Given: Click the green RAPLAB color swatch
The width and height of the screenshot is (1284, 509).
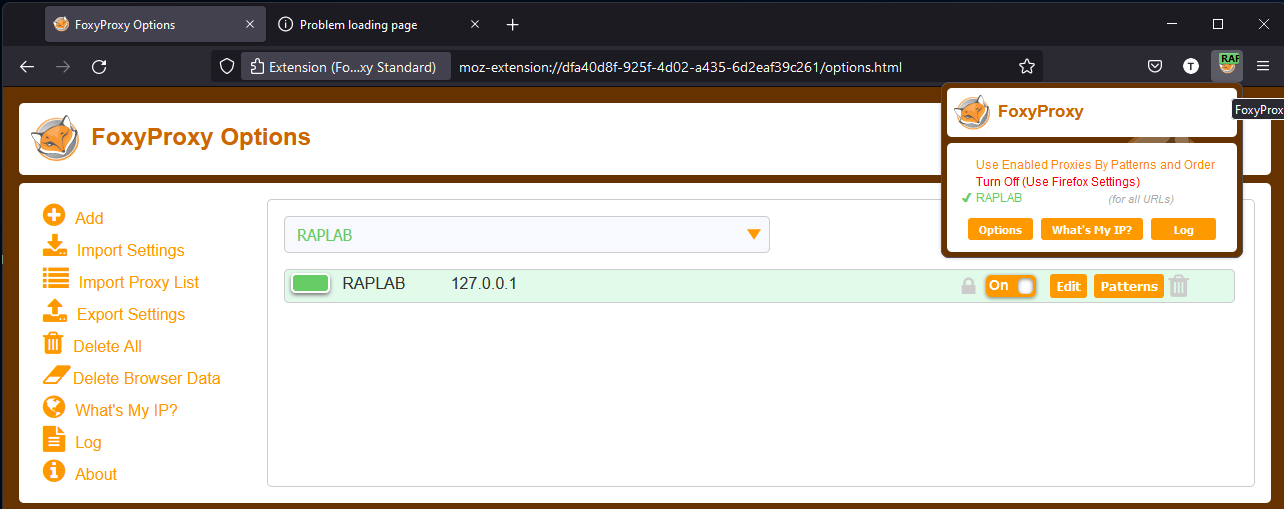Looking at the screenshot, I should coord(310,284).
